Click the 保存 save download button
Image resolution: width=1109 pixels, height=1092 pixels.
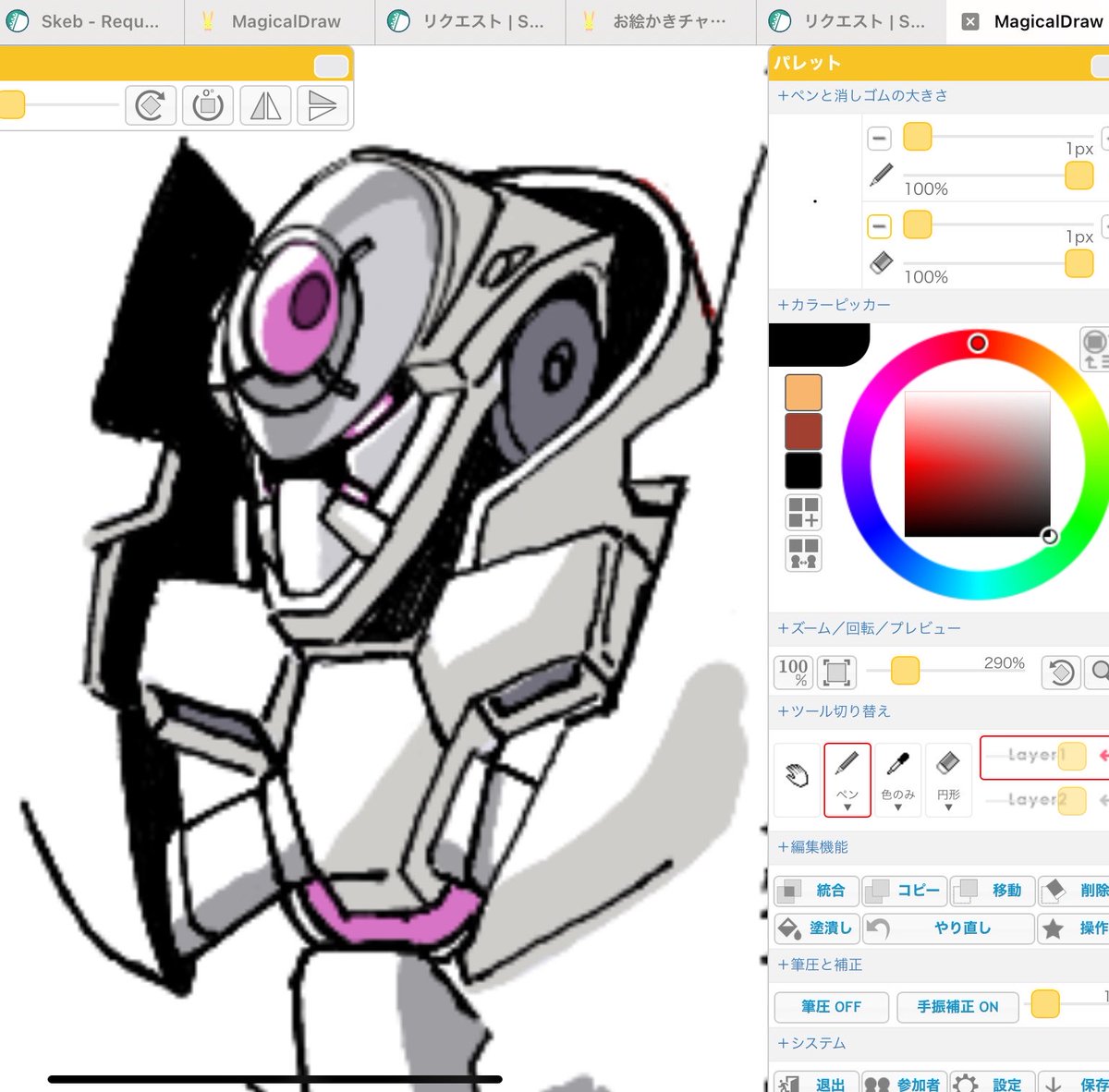click(1074, 1083)
